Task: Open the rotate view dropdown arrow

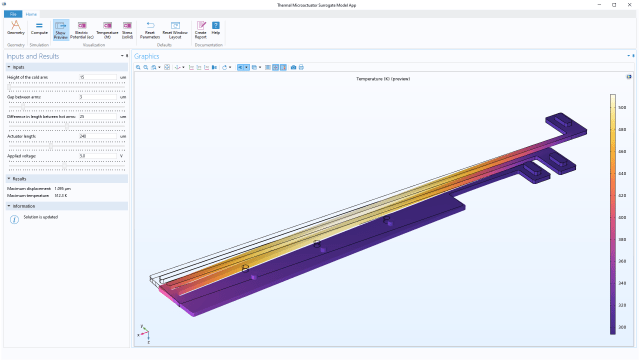Action: tap(230, 67)
